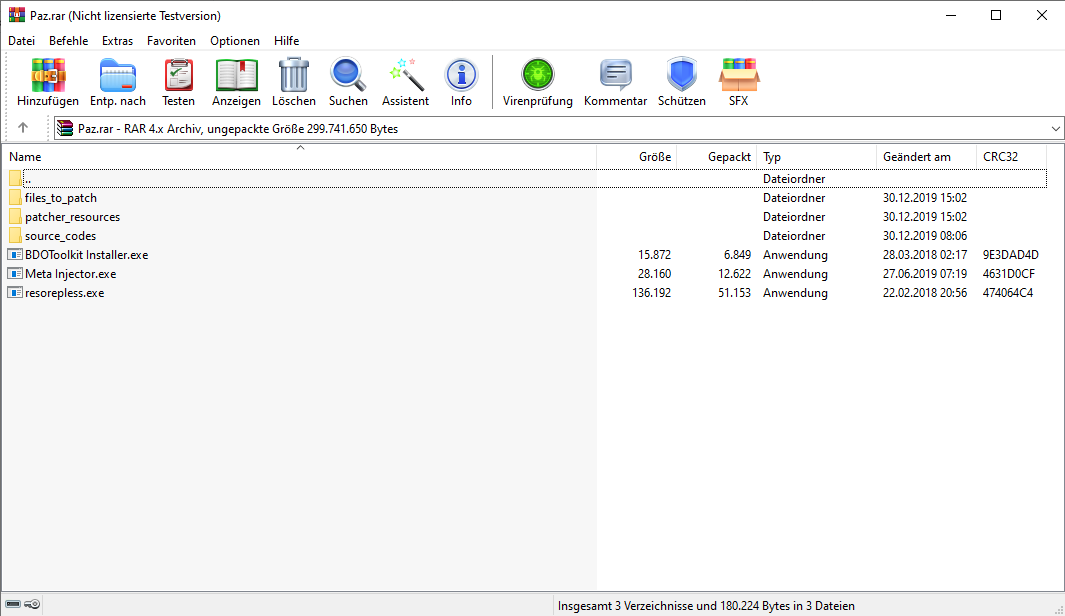Click the Hinzufügen toolbar icon
The image size is (1065, 616).
tap(47, 82)
